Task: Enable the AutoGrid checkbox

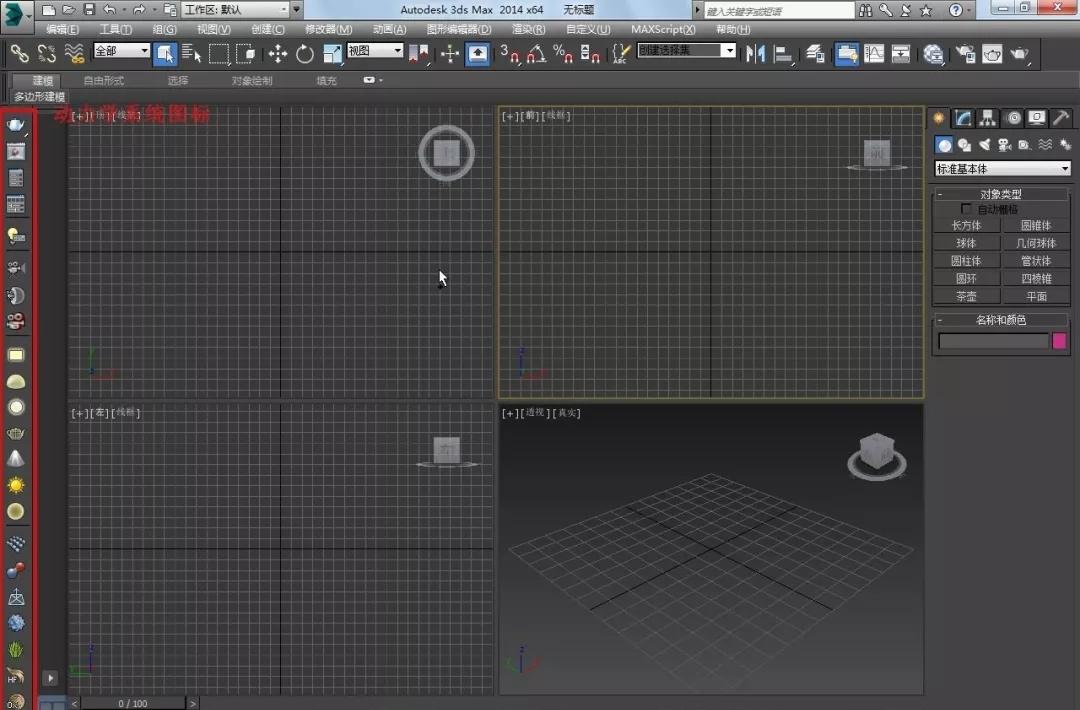Action: point(967,208)
